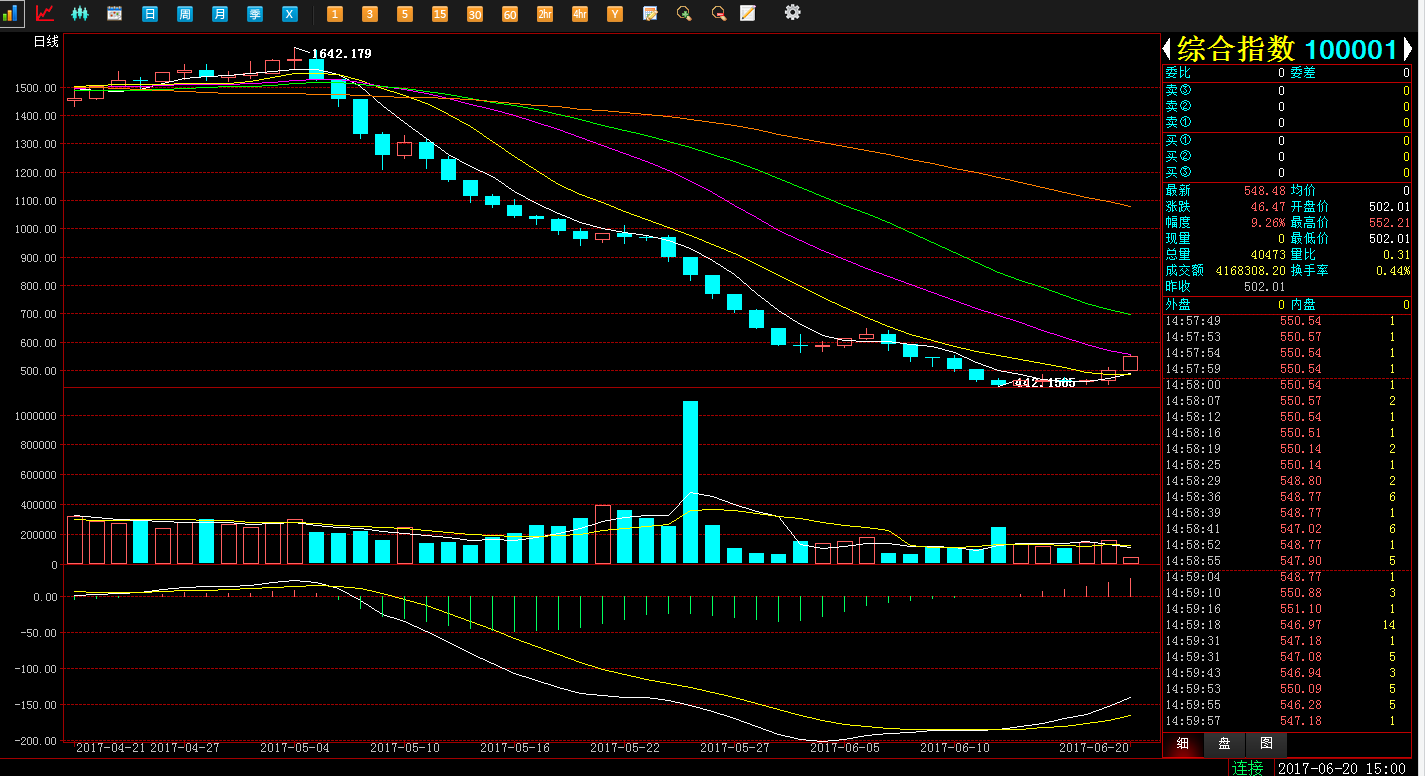Click the turnover rate 0.44%
Screen dimensions: 1425x776
pos(1392,270)
